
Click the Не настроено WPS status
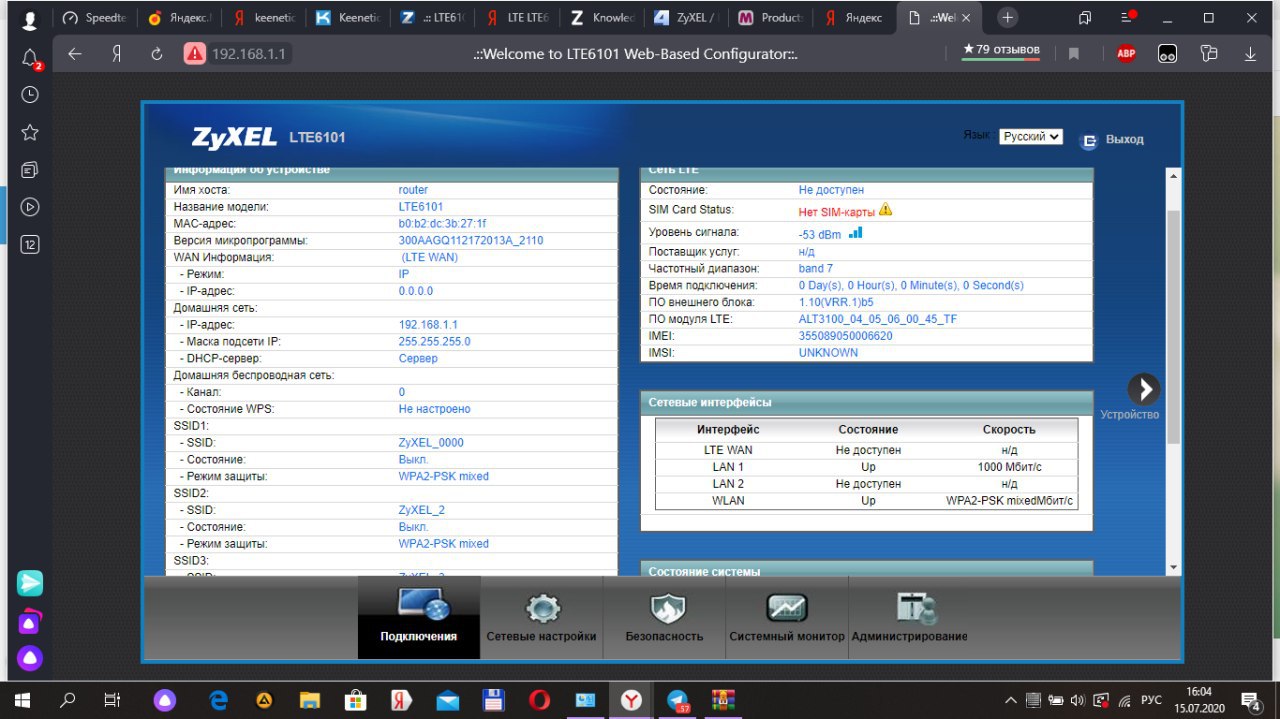click(434, 409)
